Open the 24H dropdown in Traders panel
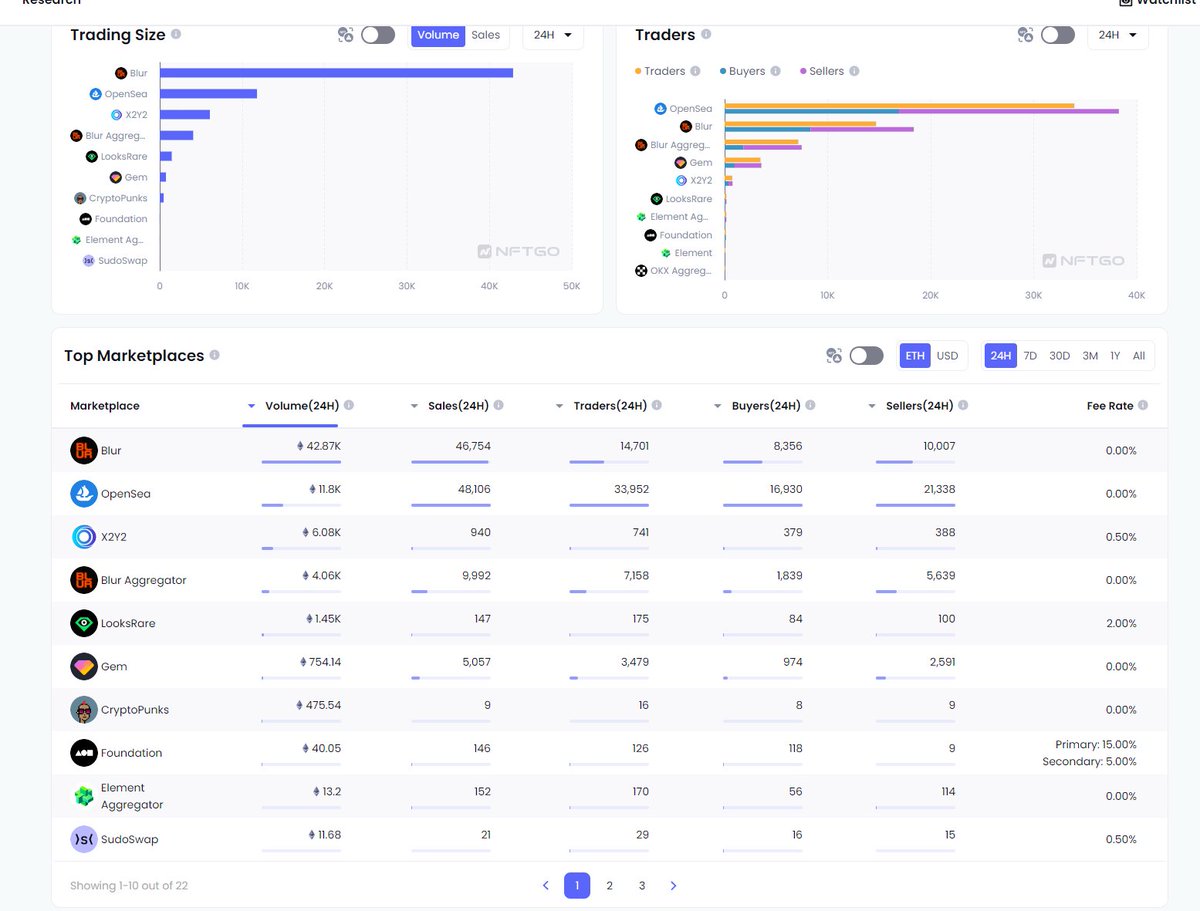This screenshot has height=911, width=1200. click(x=1118, y=35)
